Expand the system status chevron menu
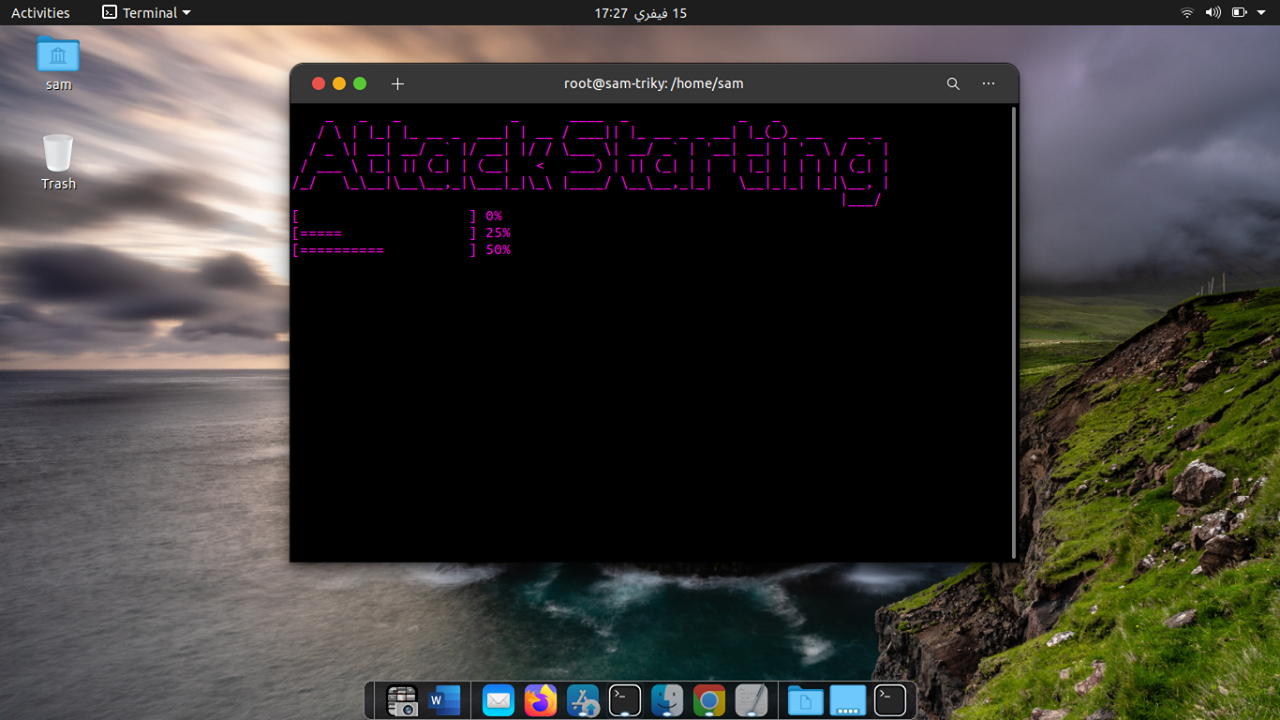 tap(1261, 13)
